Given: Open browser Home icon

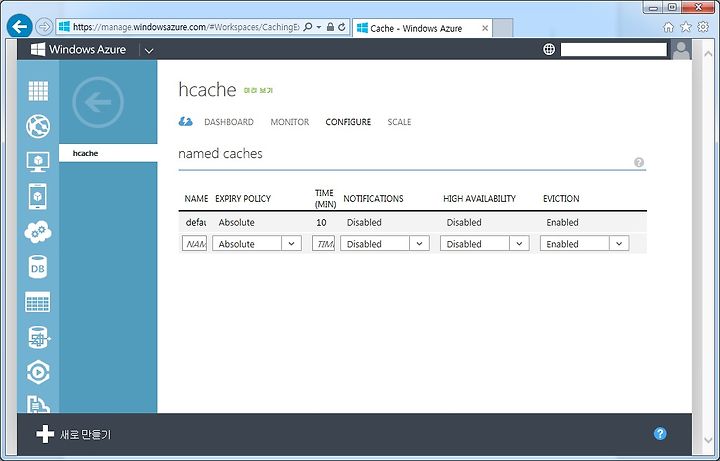Looking at the screenshot, I should [x=668, y=28].
